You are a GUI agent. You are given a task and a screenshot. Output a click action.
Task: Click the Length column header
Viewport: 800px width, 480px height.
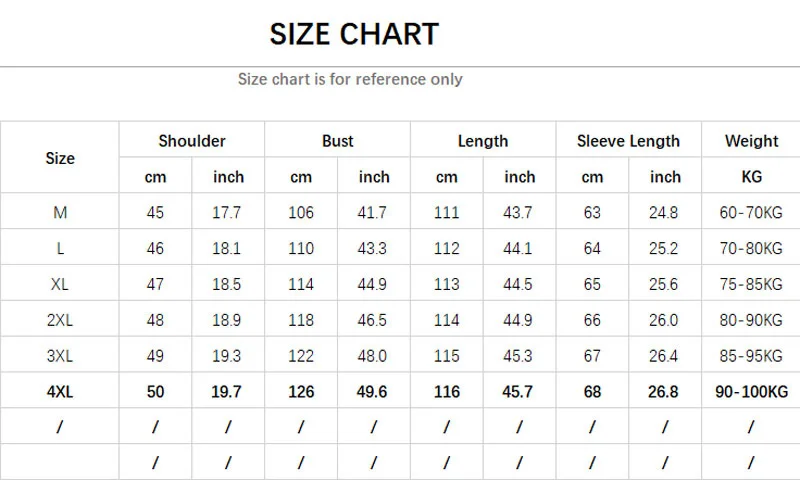point(483,141)
